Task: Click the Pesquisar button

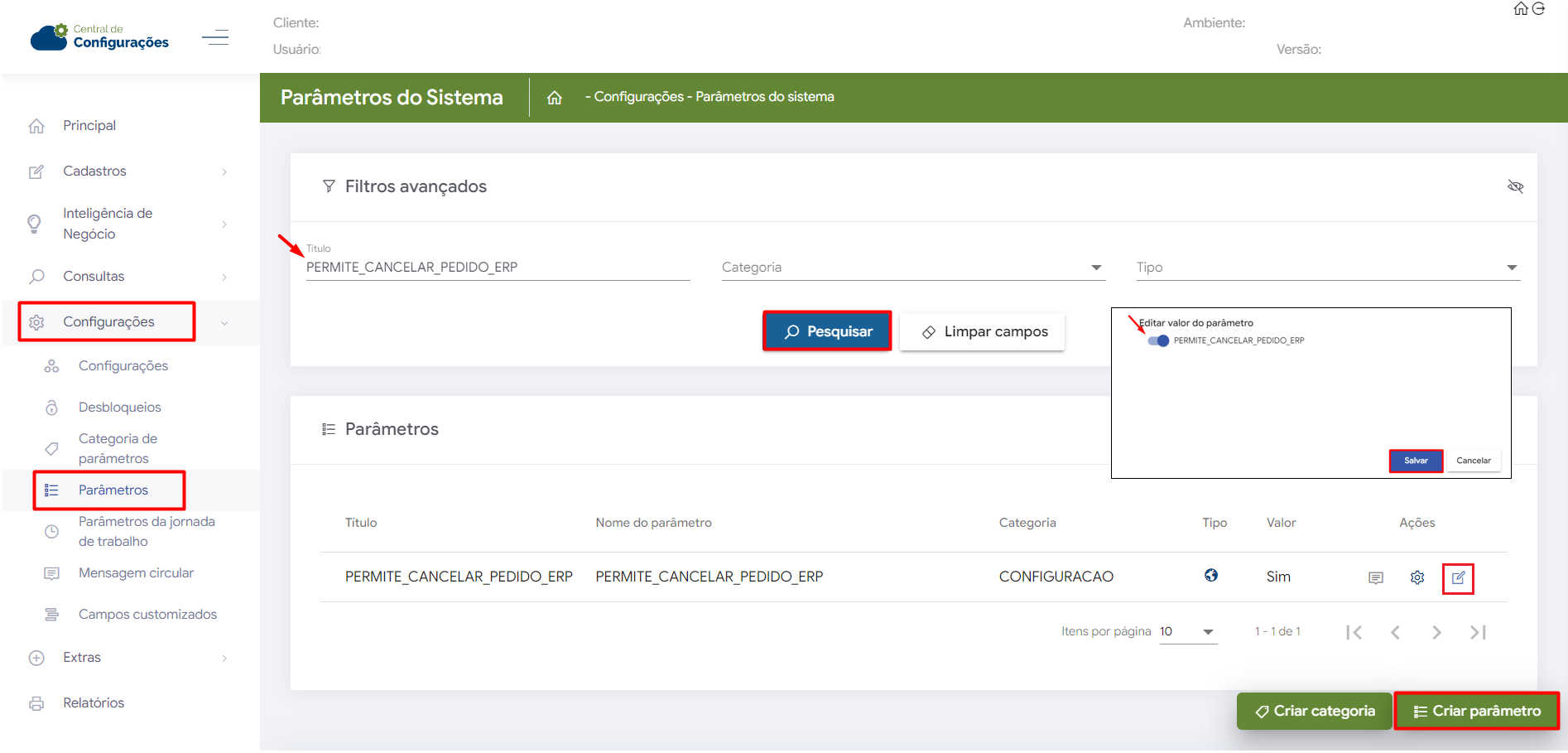Action: click(x=827, y=331)
